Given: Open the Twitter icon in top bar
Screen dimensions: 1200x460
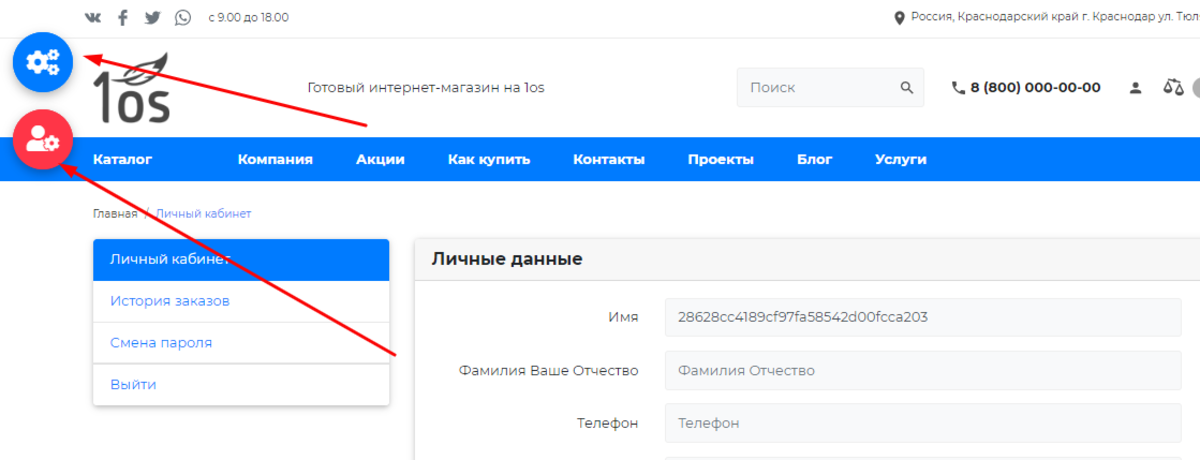Looking at the screenshot, I should 152,18.
